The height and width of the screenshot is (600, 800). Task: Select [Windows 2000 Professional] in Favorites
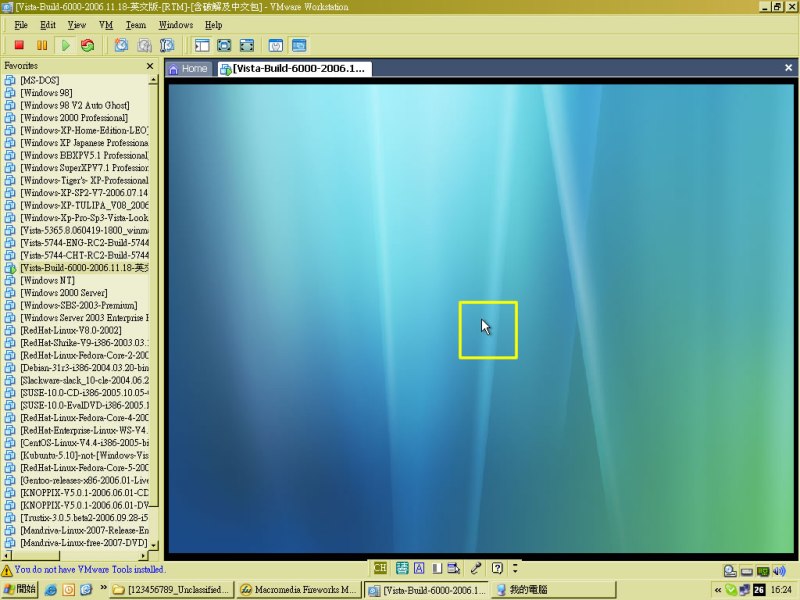pos(74,118)
